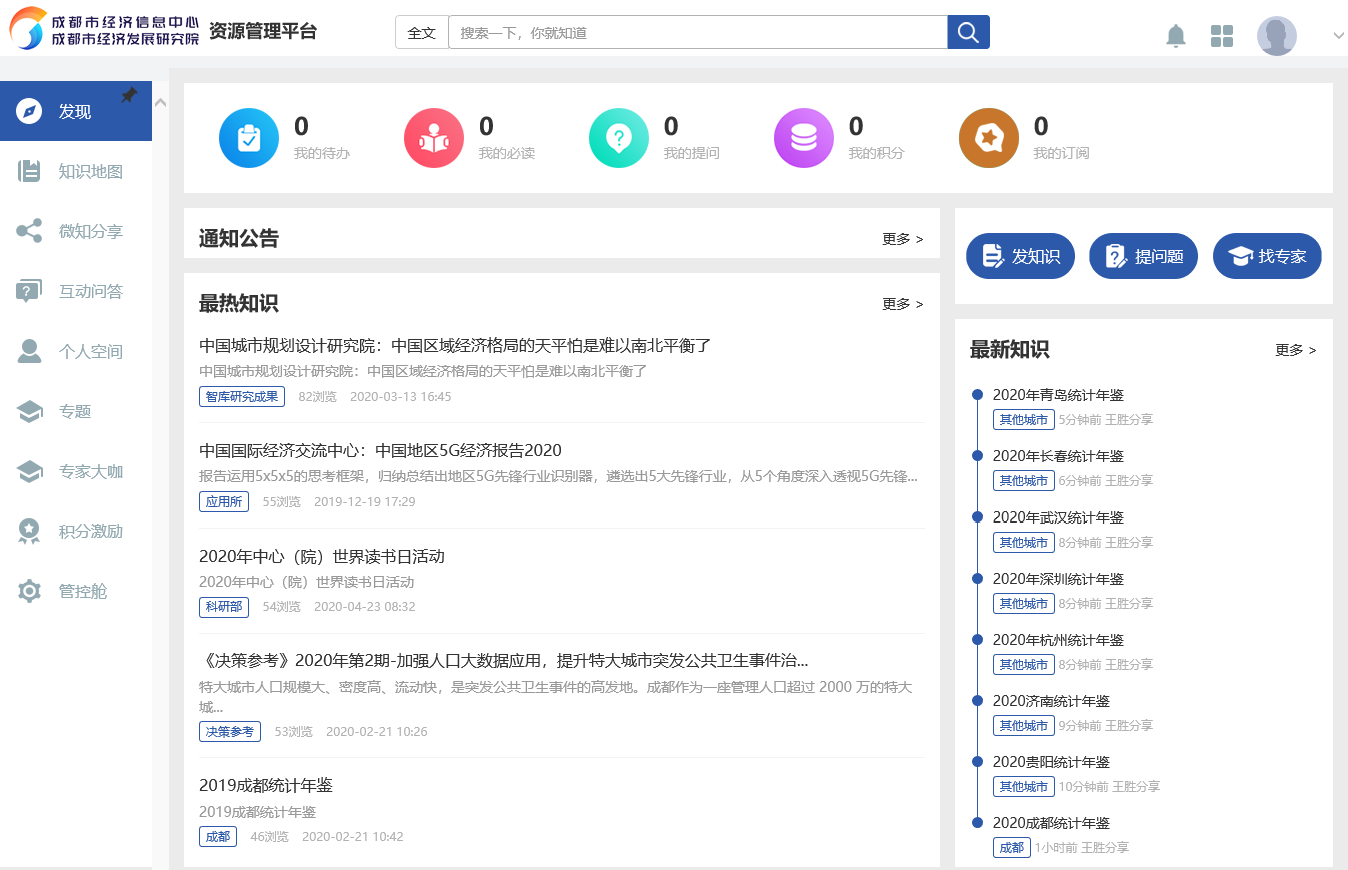
Task: Click the 成都市经济信息中心 logo
Action: point(104,30)
